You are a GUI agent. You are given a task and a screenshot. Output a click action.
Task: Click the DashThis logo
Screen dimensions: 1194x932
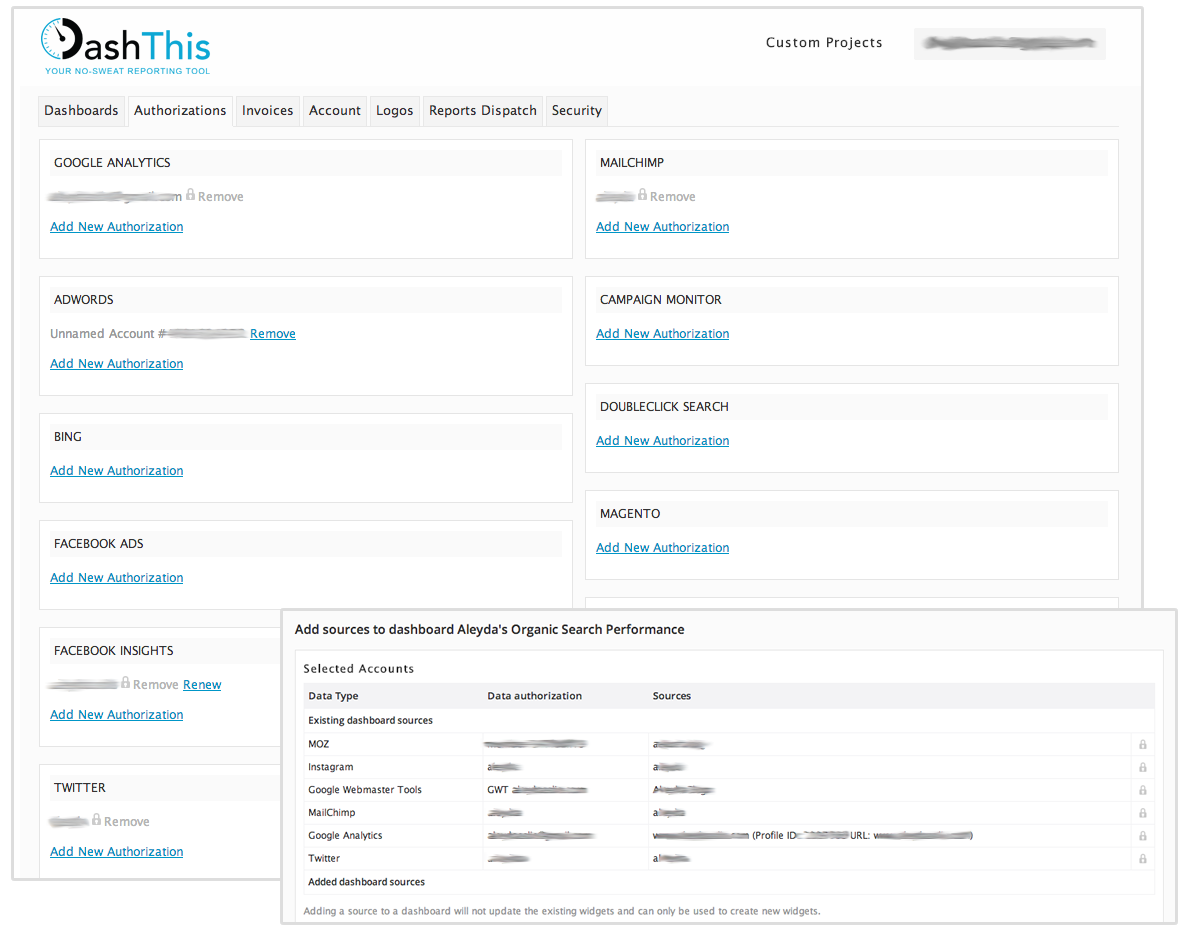point(126,46)
